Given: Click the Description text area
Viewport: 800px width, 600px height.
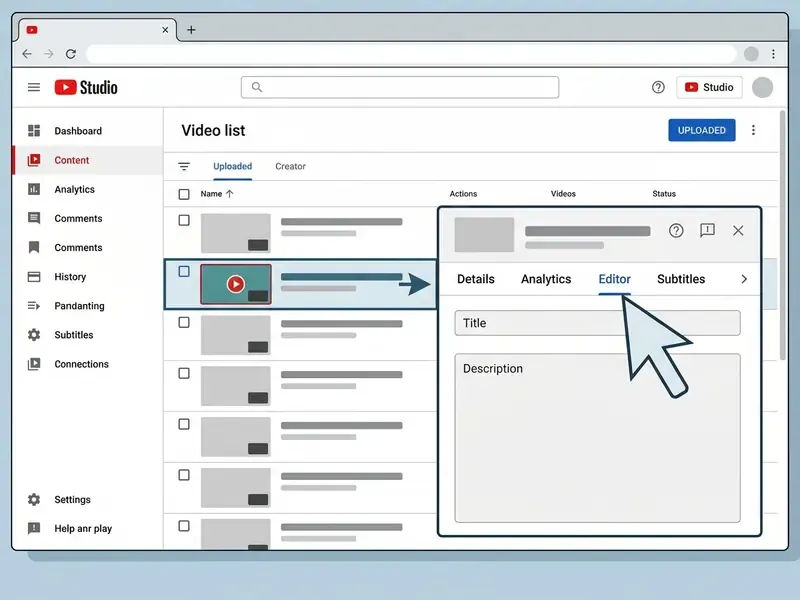Looking at the screenshot, I should (597, 438).
